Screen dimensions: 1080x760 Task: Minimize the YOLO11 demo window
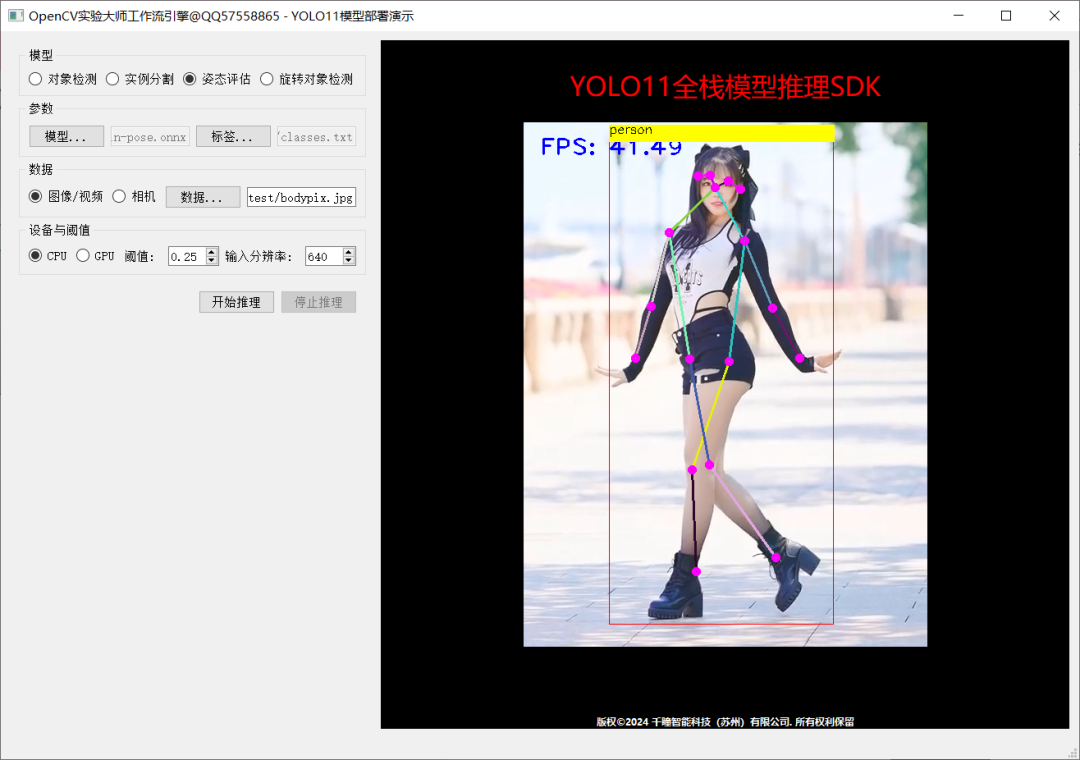958,15
